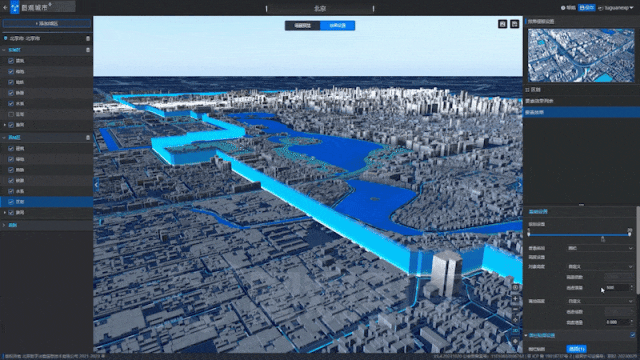This screenshot has height=360, width=640.
Task: Delete the Beijing city entry via trash icon
Action: (88, 38)
